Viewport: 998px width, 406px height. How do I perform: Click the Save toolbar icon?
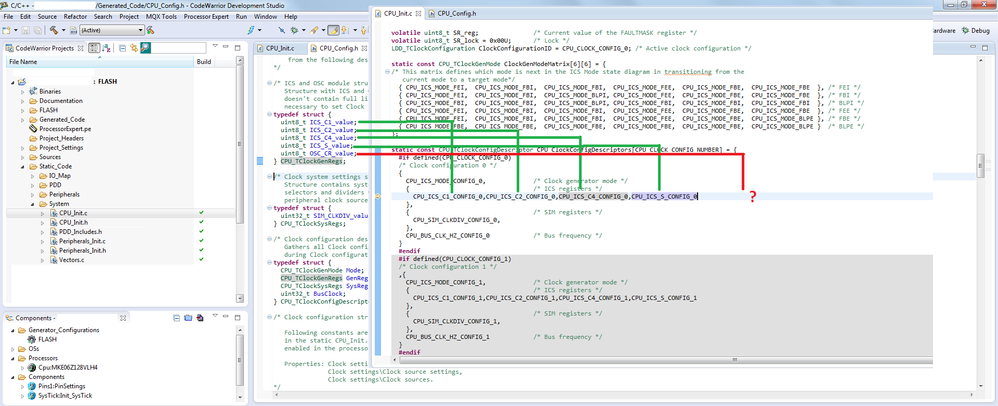(25, 30)
